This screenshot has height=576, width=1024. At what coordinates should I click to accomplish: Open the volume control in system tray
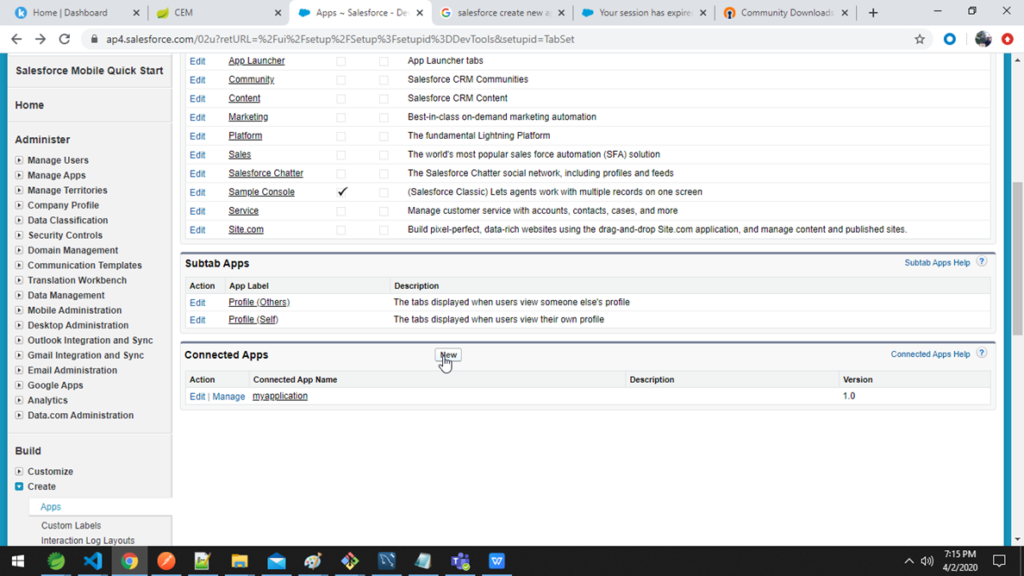[x=927, y=561]
